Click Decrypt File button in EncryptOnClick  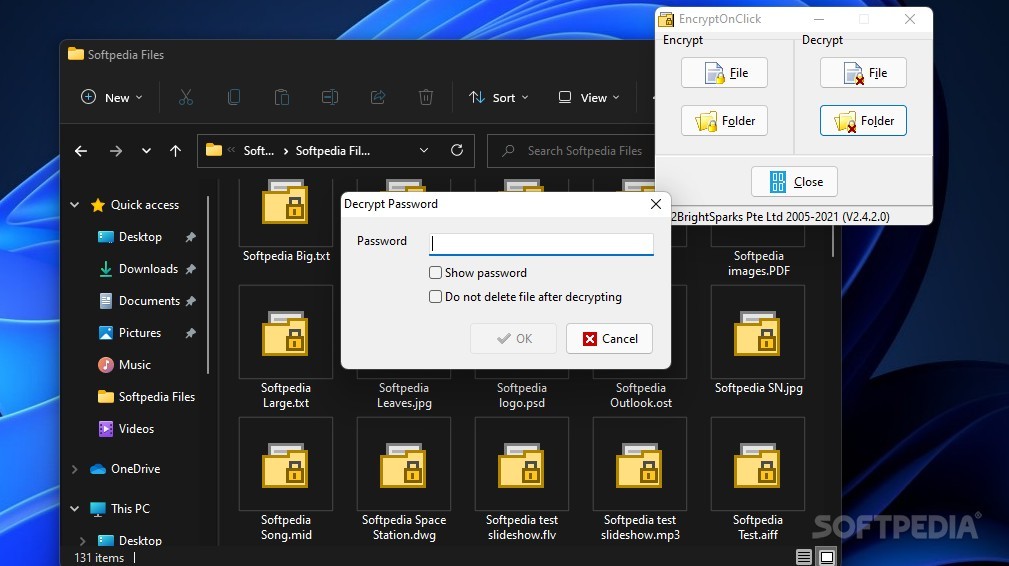point(863,73)
